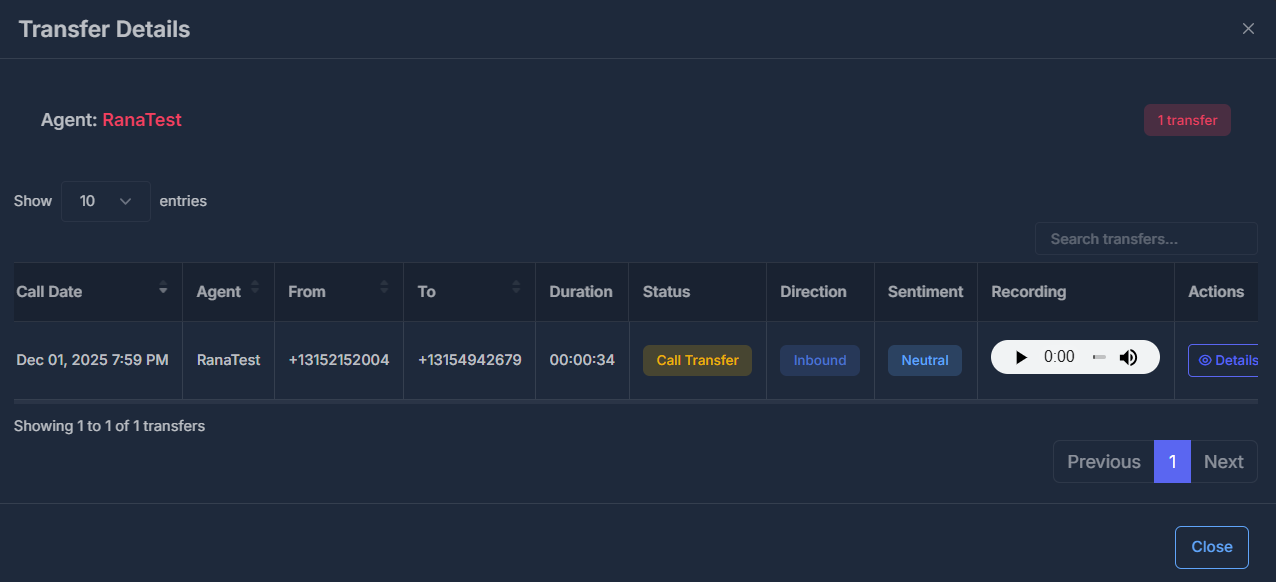Image resolution: width=1276 pixels, height=582 pixels.
Task: Focus the Search transfers input field
Action: 1146,239
